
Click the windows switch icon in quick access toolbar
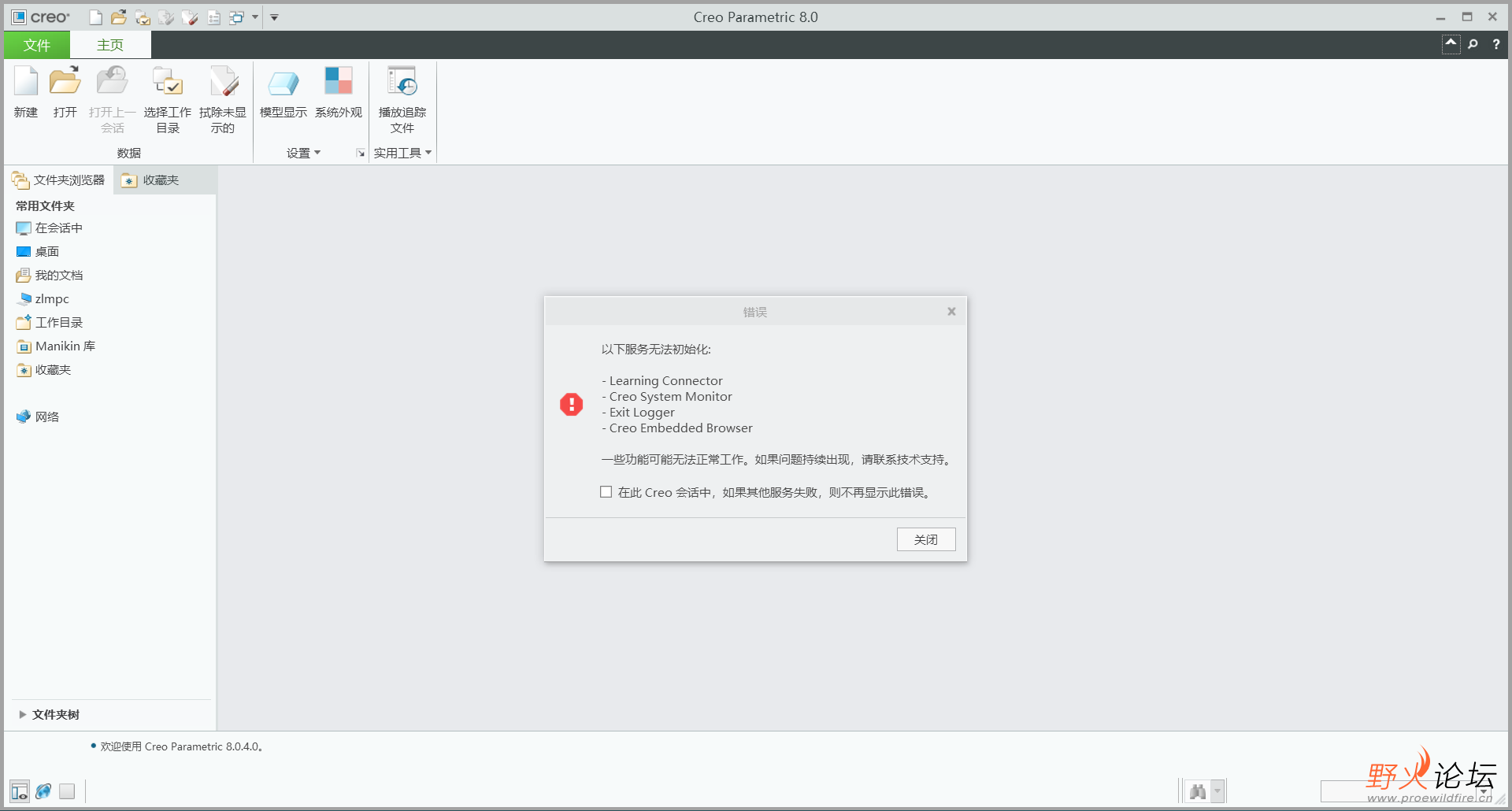(x=236, y=17)
